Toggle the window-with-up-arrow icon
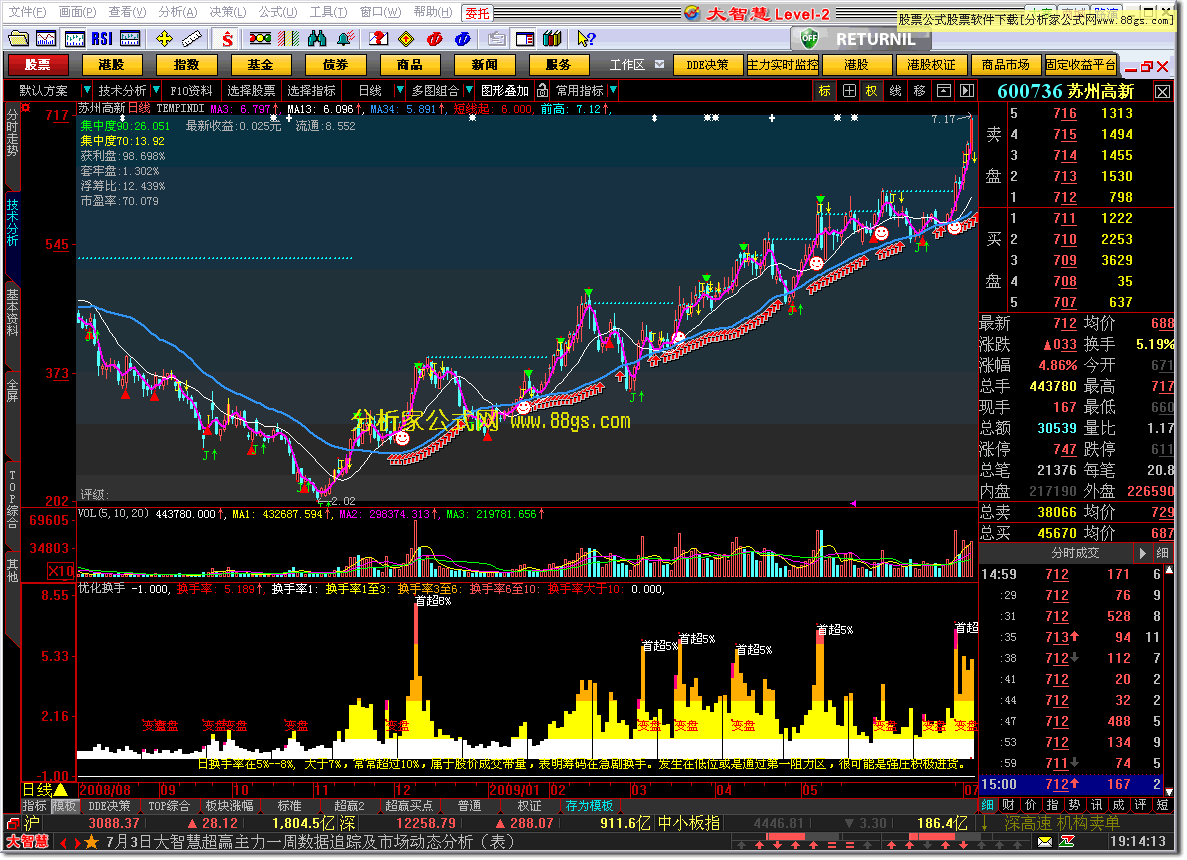 (943, 91)
